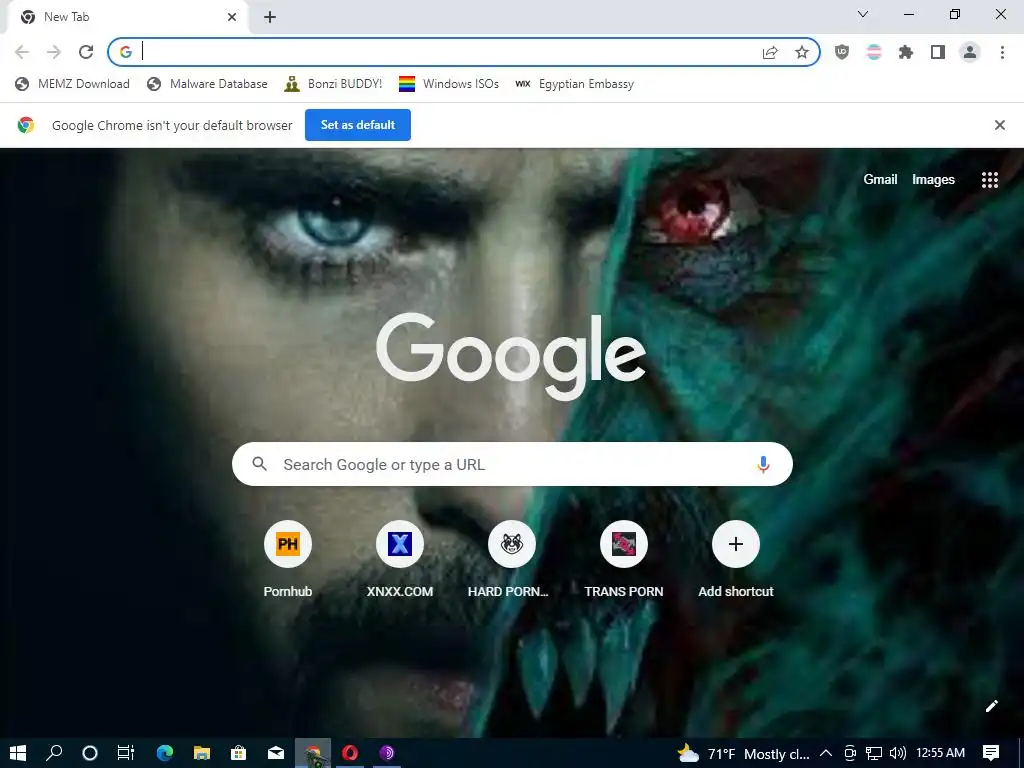Open Cortana circle icon
Viewport: 1024px width, 768px height.
point(90,753)
